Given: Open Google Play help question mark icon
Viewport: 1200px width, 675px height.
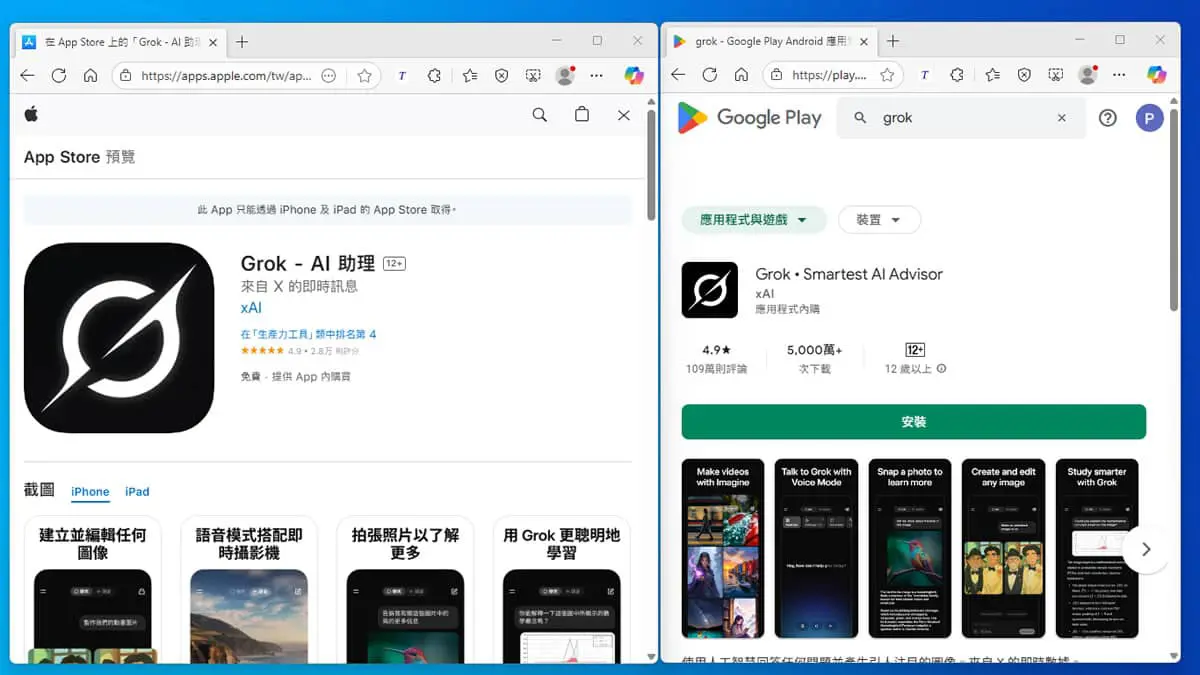Looking at the screenshot, I should (1107, 117).
